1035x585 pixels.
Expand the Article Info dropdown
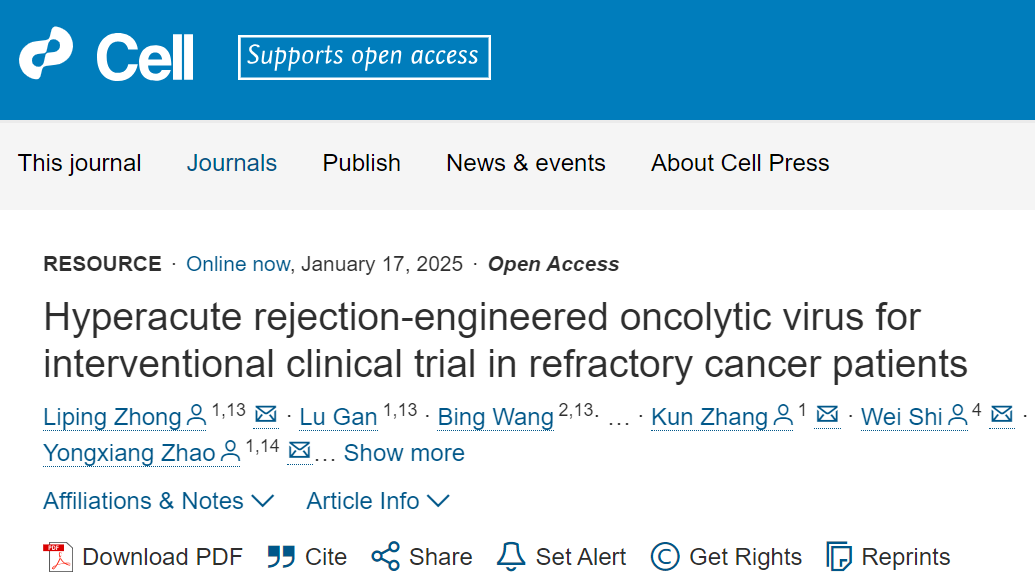(x=378, y=501)
